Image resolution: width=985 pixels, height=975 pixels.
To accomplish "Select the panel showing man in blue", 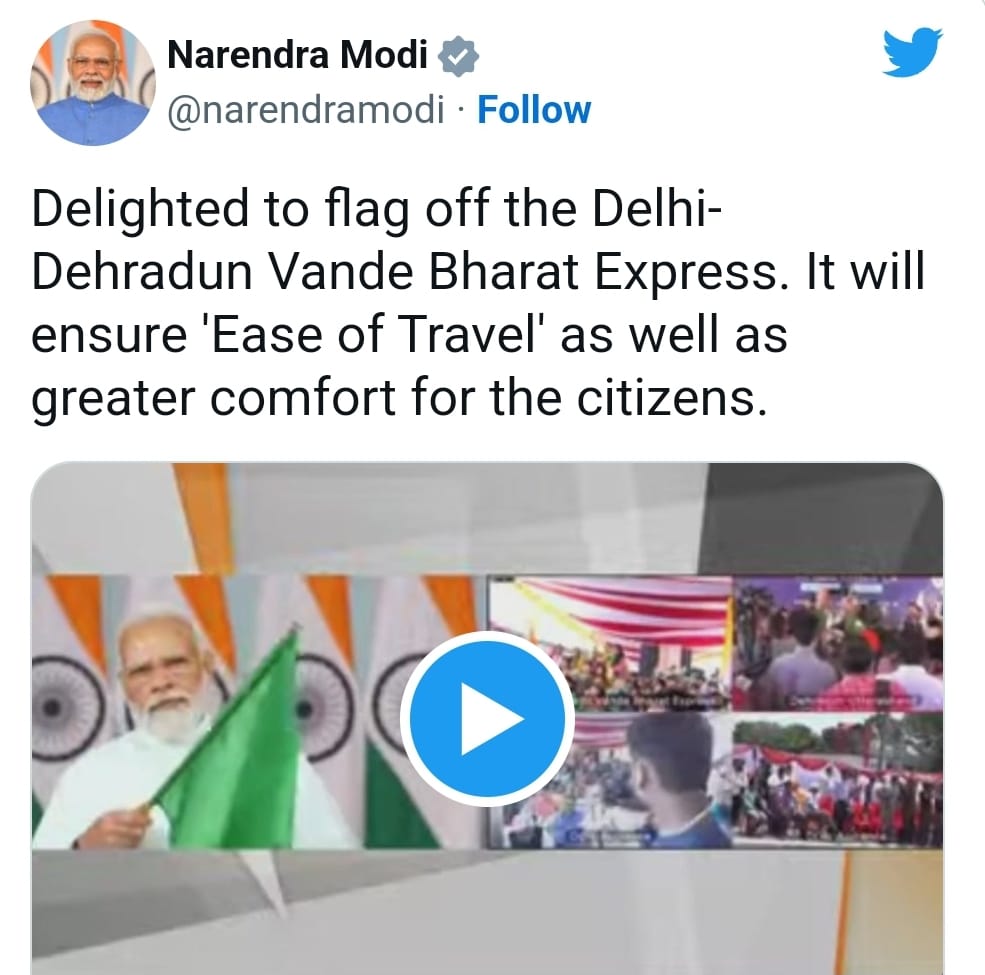I will click(x=611, y=780).
